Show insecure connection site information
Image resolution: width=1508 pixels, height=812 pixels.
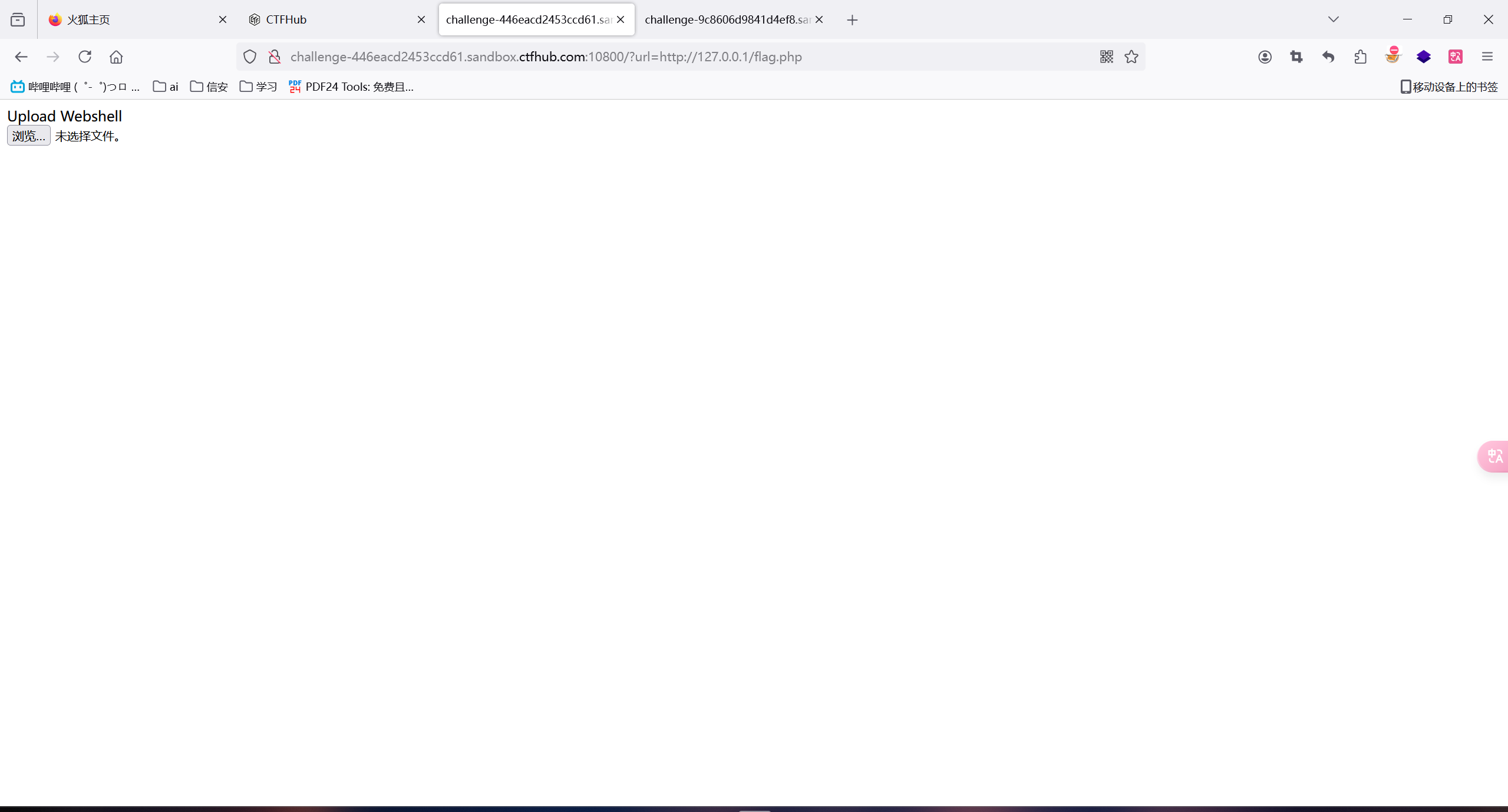[x=275, y=57]
